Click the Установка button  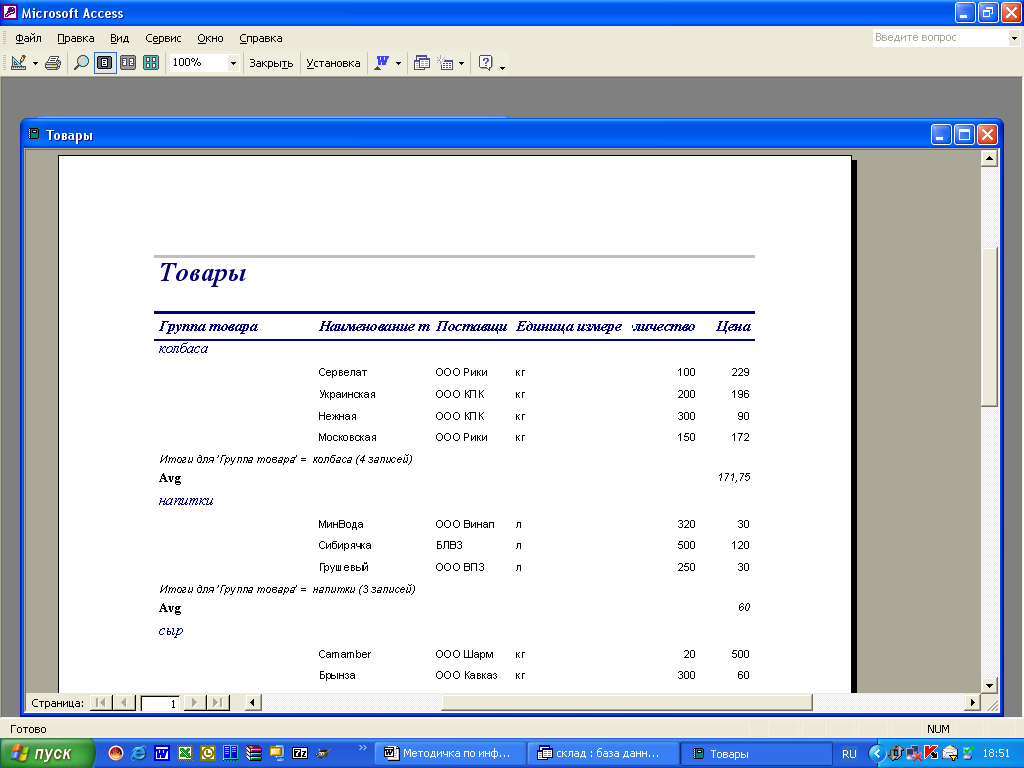pos(333,63)
